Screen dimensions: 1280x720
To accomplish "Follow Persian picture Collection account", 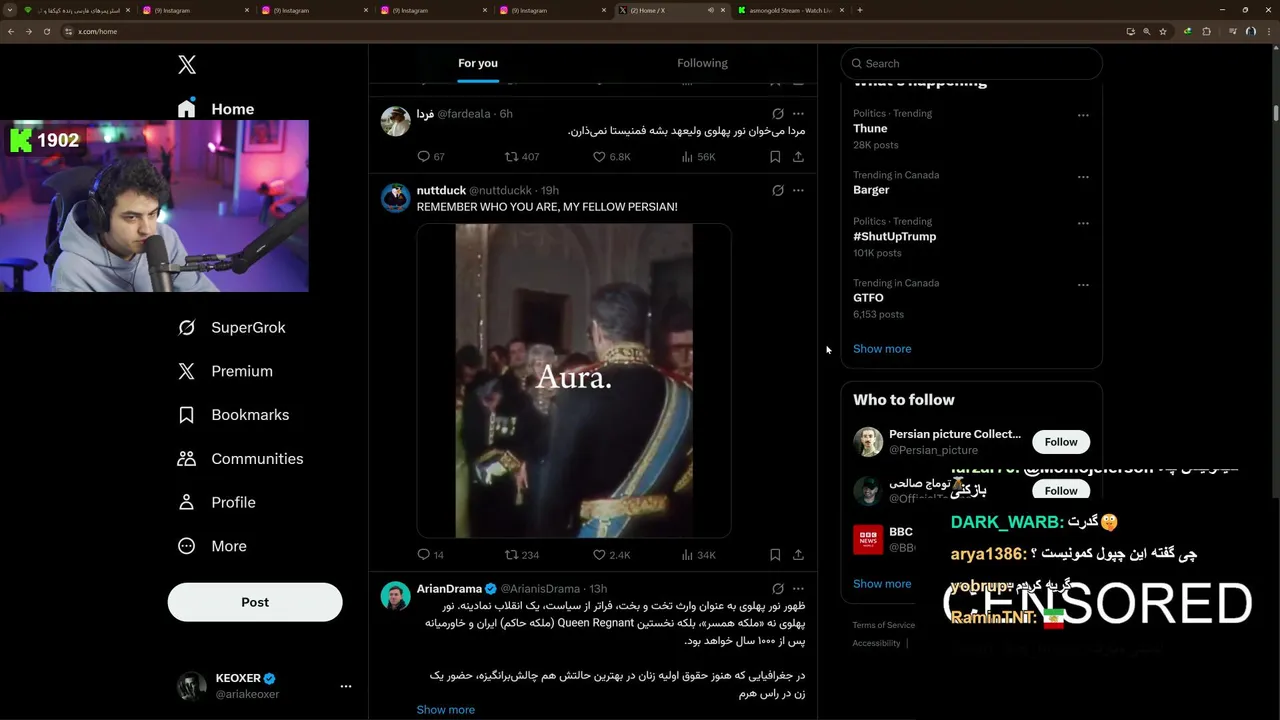I will pyautogui.click(x=1061, y=442).
